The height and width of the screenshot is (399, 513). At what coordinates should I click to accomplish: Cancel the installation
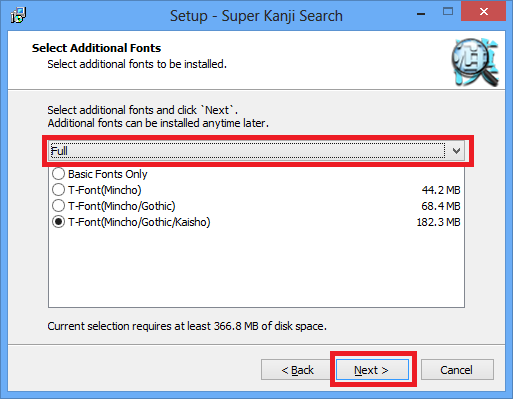click(x=457, y=370)
